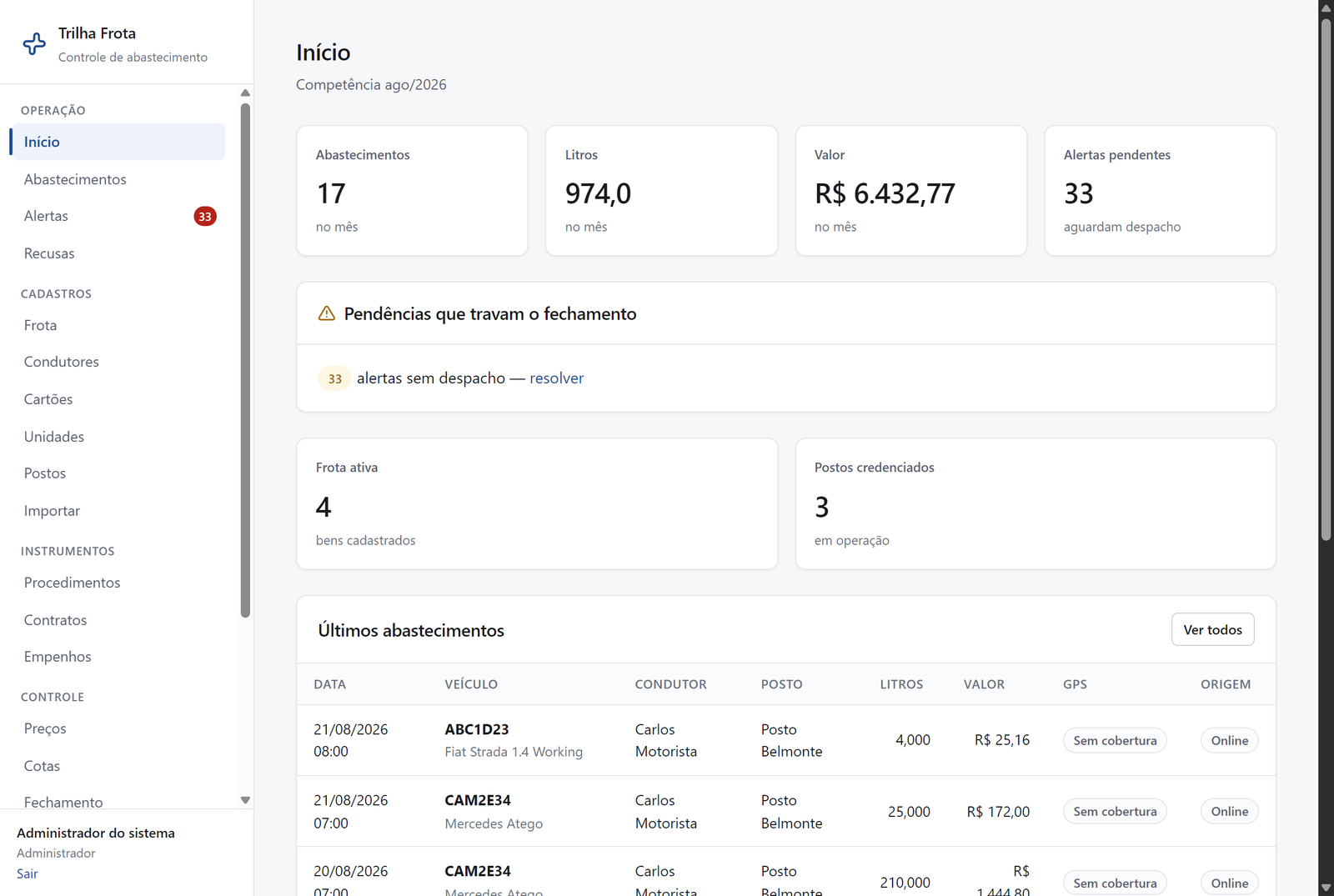The image size is (1334, 896).
Task: Click the Trilha Frota logo icon
Action: point(34,44)
